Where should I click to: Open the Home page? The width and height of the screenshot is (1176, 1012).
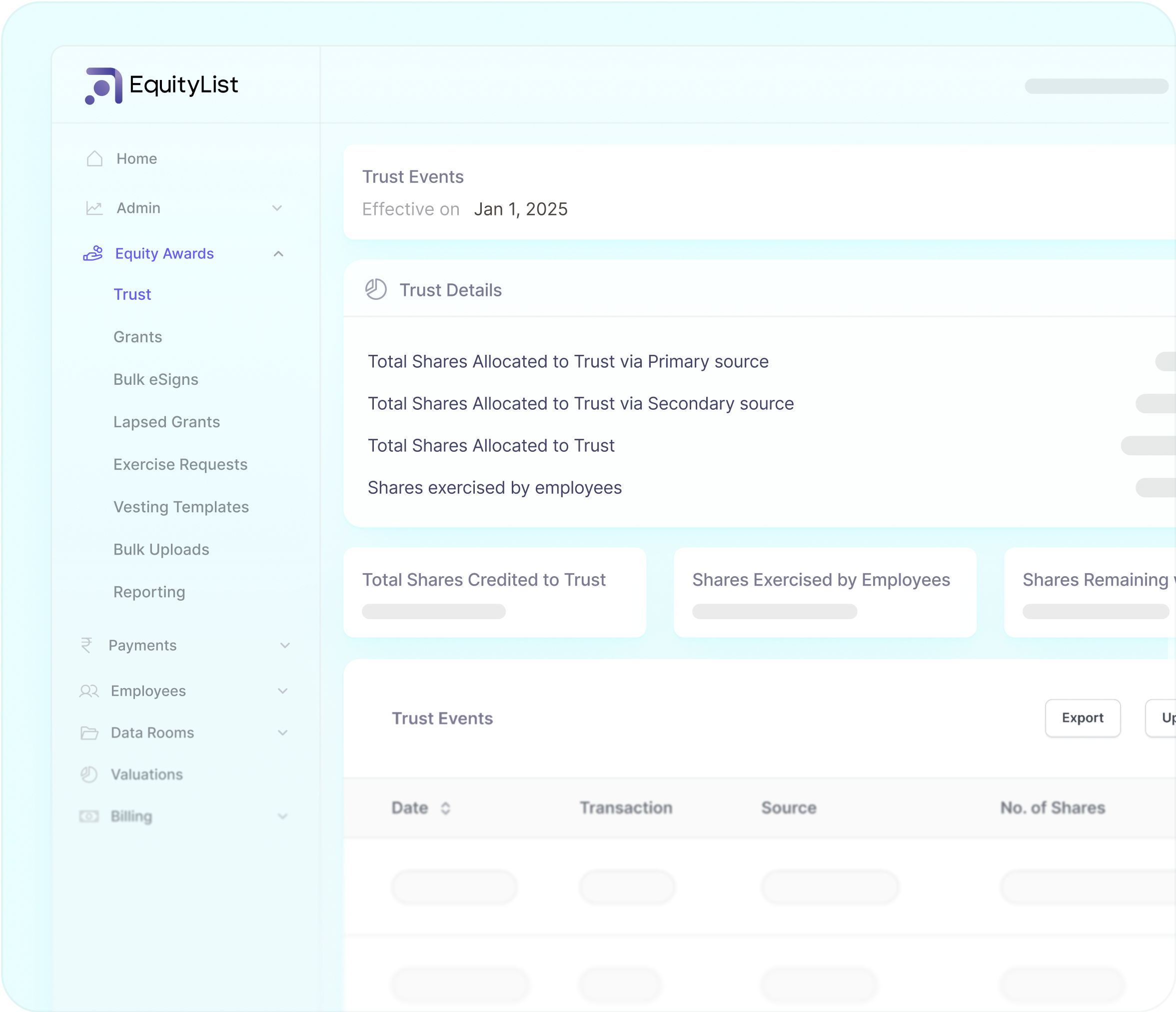click(137, 158)
